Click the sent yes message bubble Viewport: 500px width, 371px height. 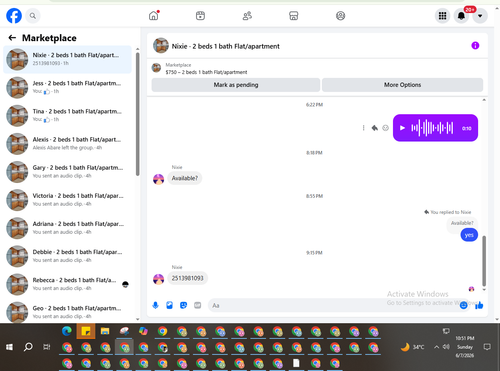(x=469, y=235)
